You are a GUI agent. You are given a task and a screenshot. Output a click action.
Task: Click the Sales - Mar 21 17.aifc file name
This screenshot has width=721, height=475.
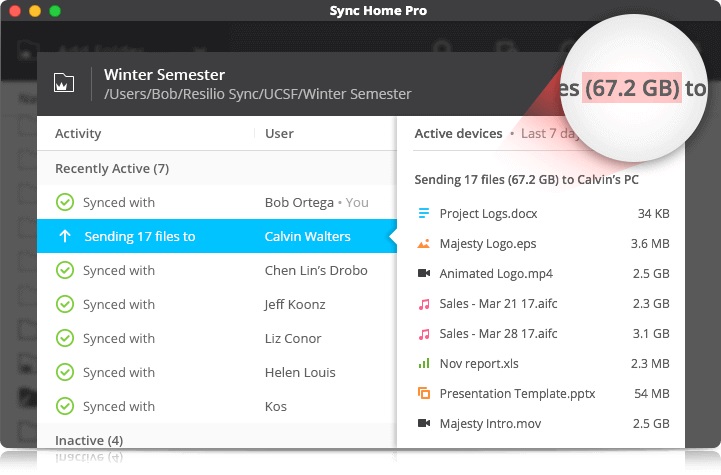[x=498, y=303]
